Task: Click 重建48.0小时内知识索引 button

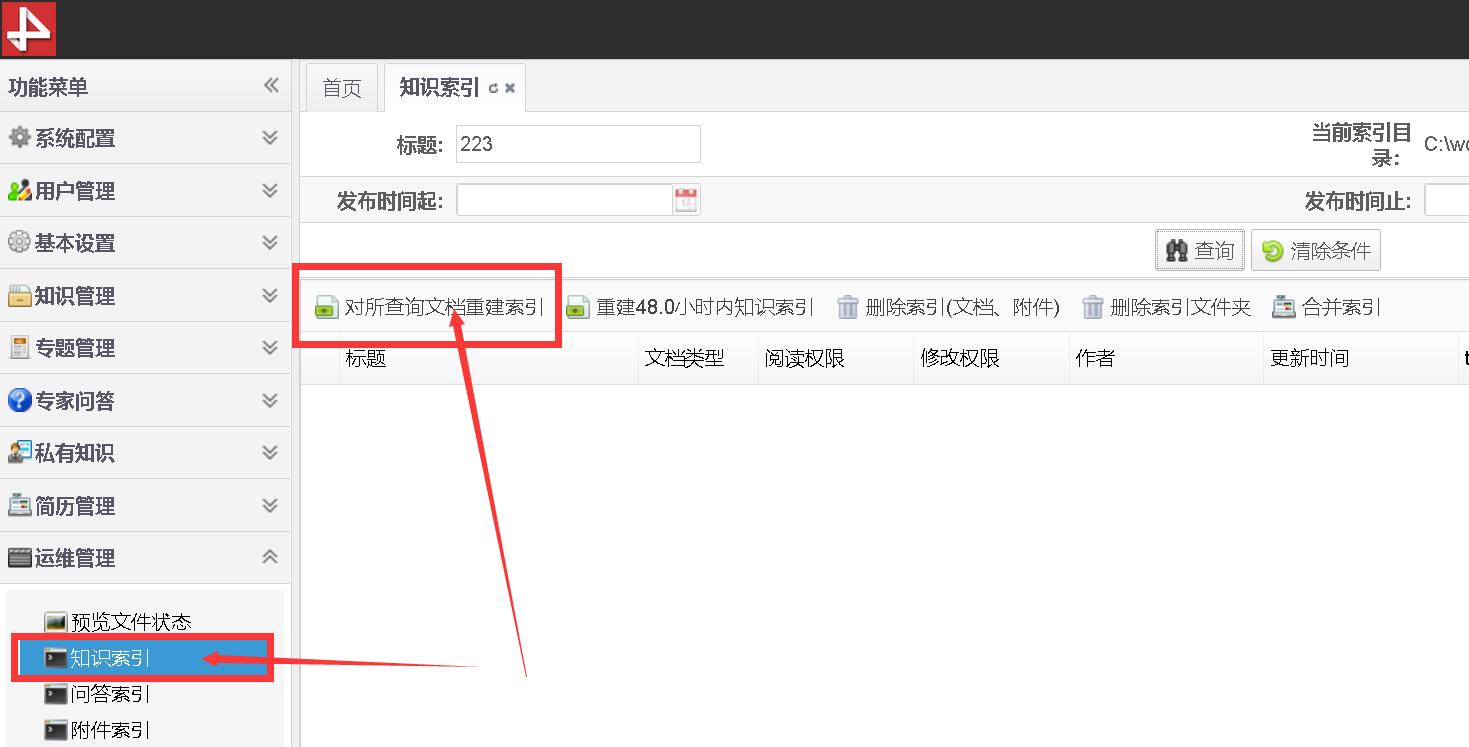Action: (x=690, y=307)
